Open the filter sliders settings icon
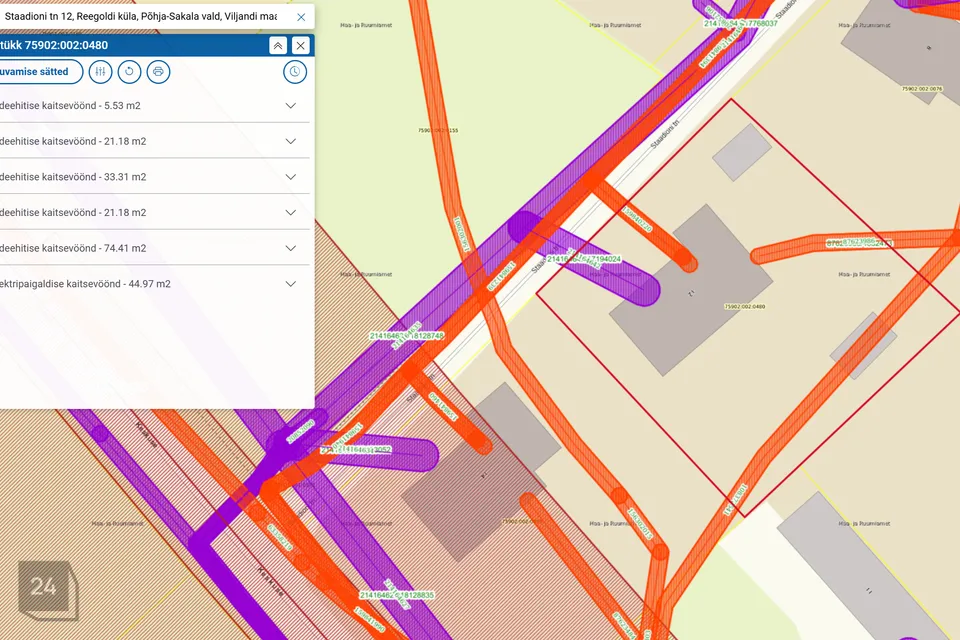This screenshot has width=960, height=640. click(x=100, y=72)
